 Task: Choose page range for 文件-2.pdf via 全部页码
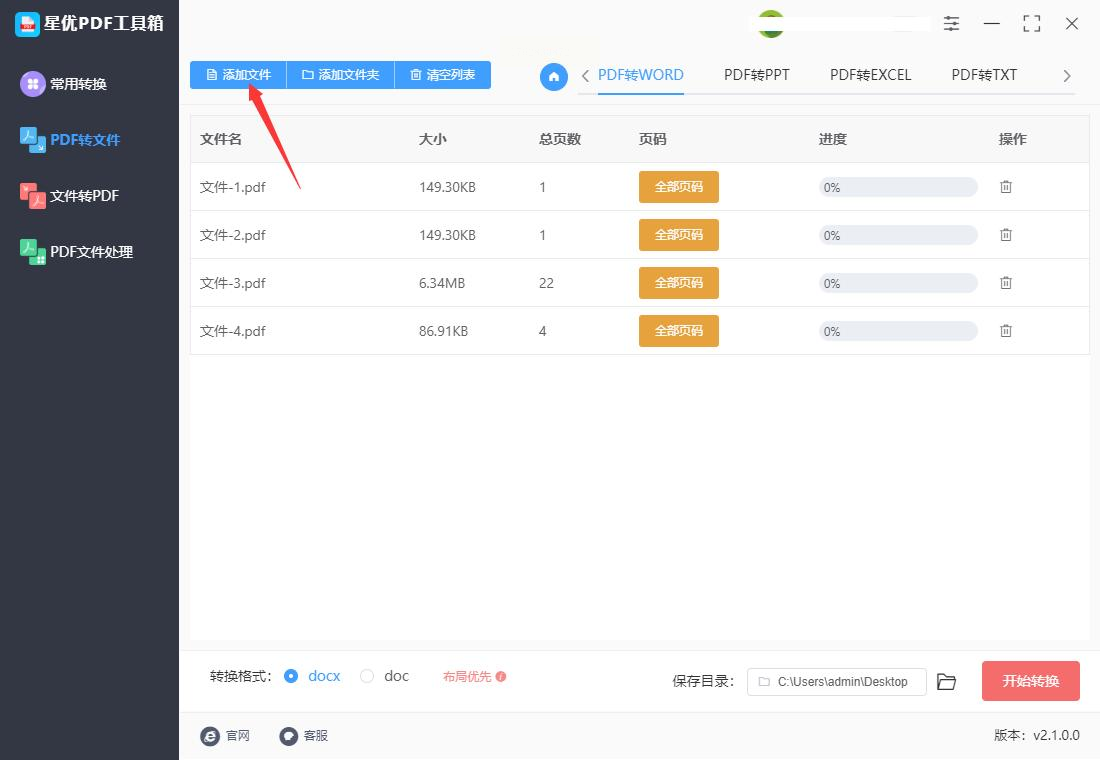pos(678,234)
